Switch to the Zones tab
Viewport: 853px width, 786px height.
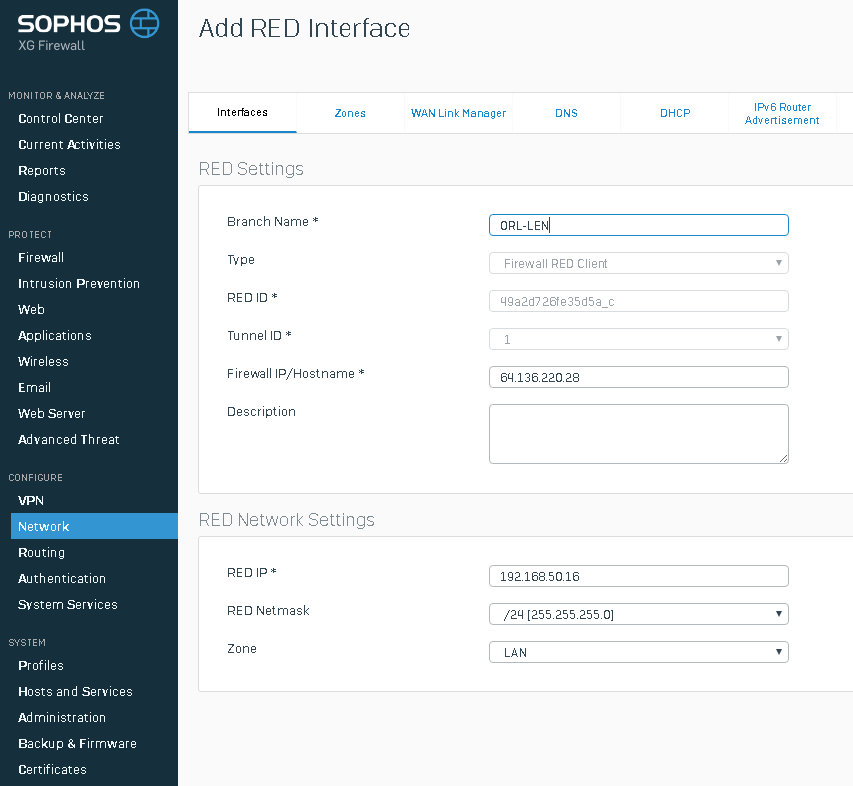(350, 113)
